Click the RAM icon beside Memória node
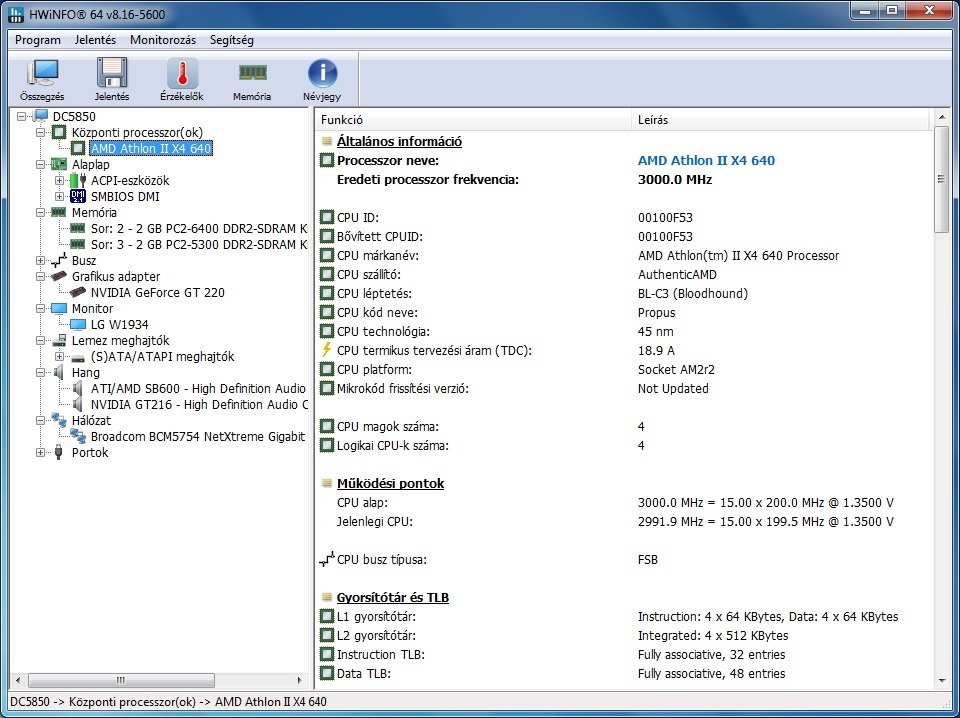 click(x=59, y=212)
